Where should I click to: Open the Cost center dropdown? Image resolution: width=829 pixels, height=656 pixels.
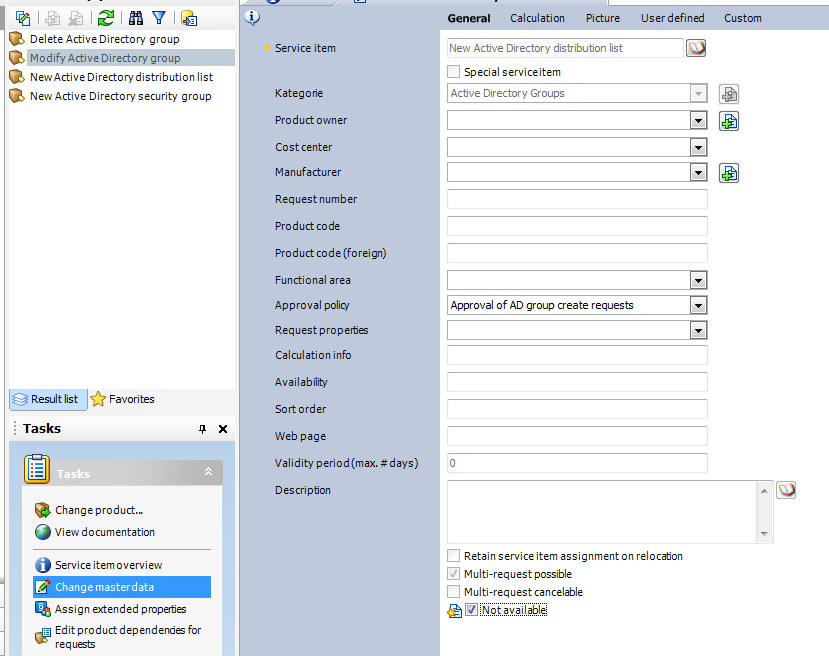pos(698,147)
